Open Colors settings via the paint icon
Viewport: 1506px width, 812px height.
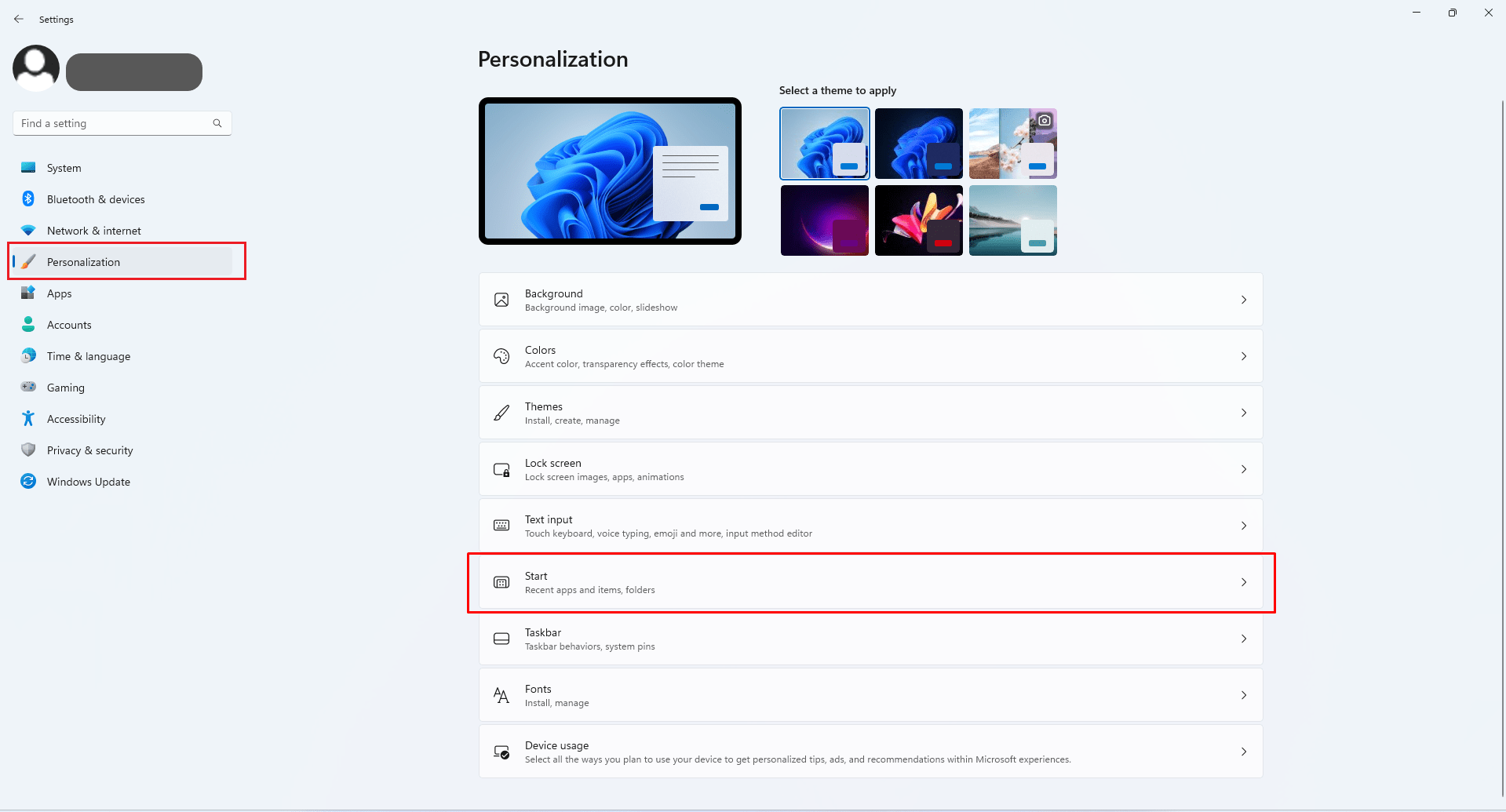coord(501,355)
